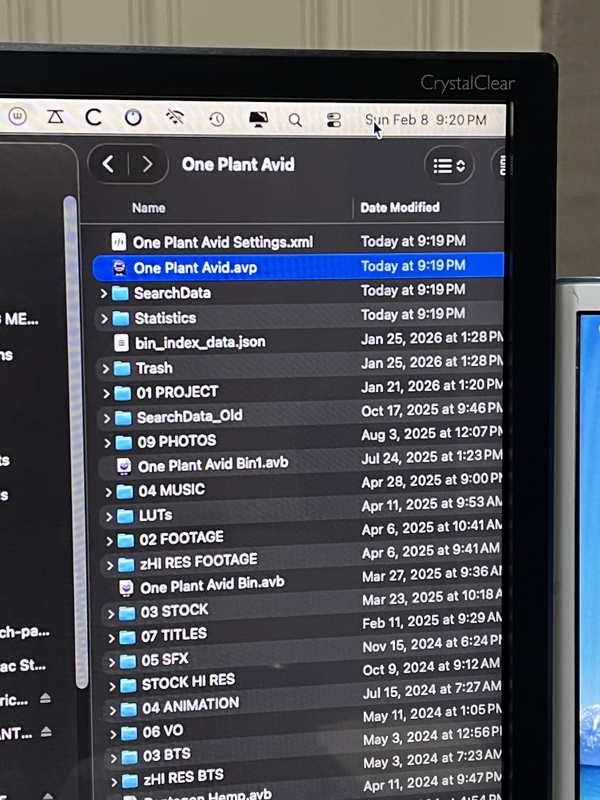Sort by Date Modified column header
Screen dimensions: 600x800
click(x=400, y=208)
